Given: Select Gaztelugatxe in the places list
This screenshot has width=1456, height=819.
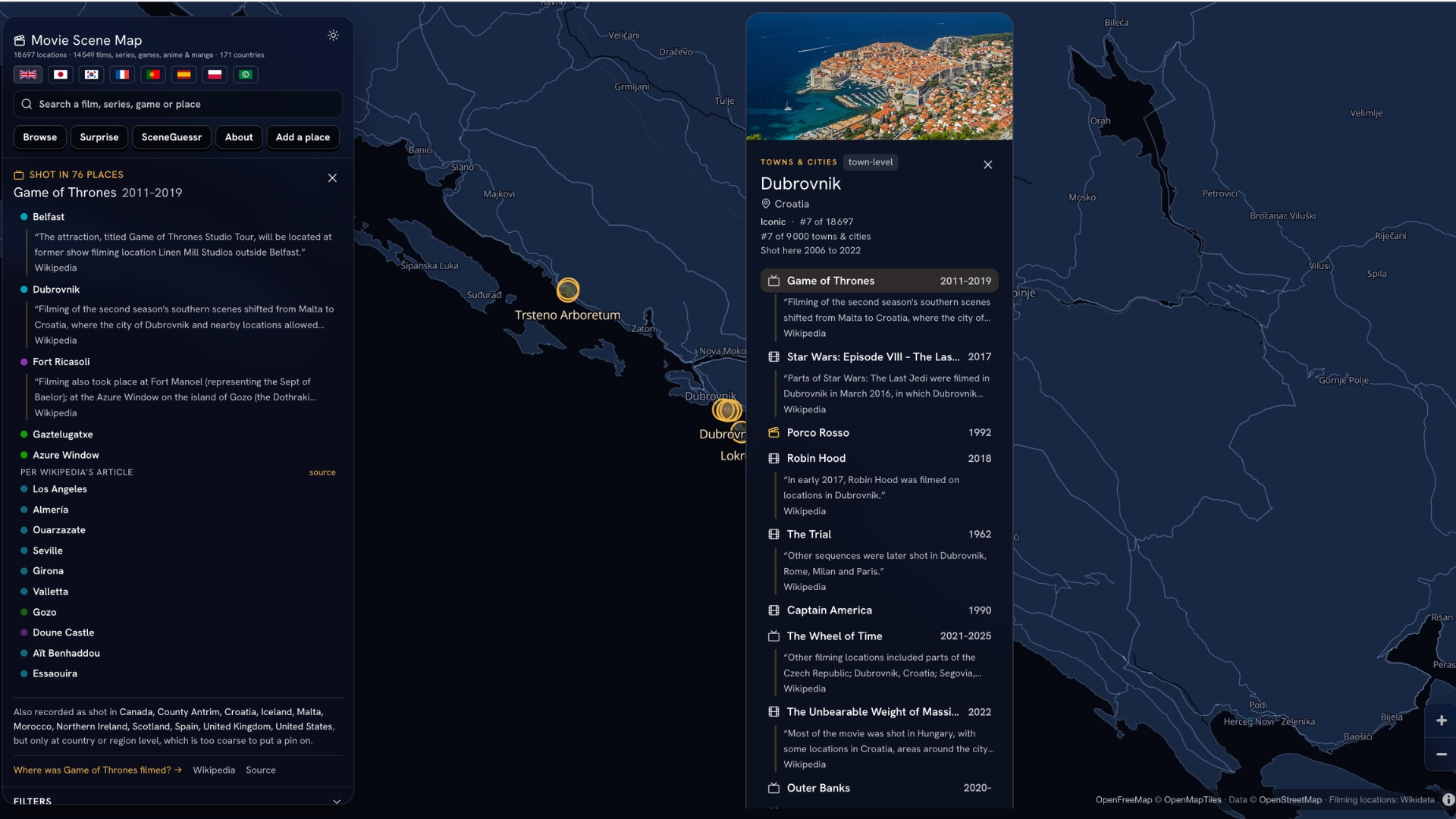Looking at the screenshot, I should click(x=63, y=435).
